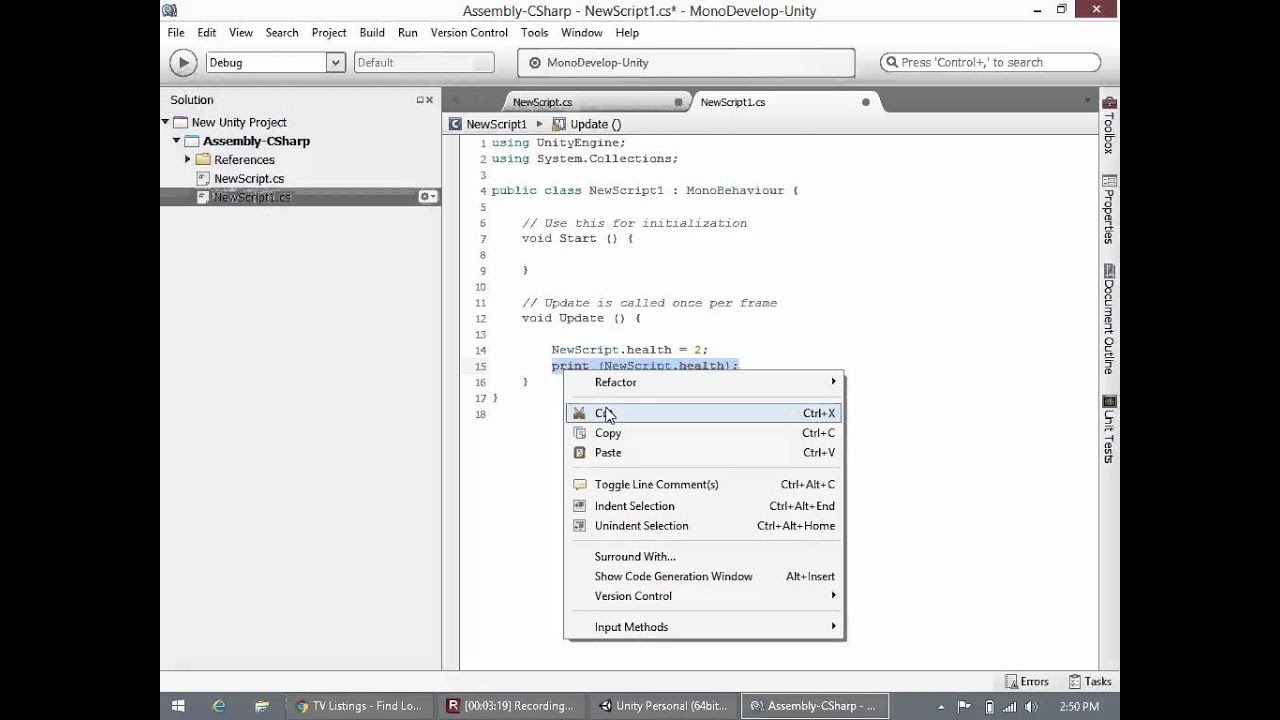The height and width of the screenshot is (720, 1280).
Task: Open the Search menu
Action: click(x=282, y=32)
